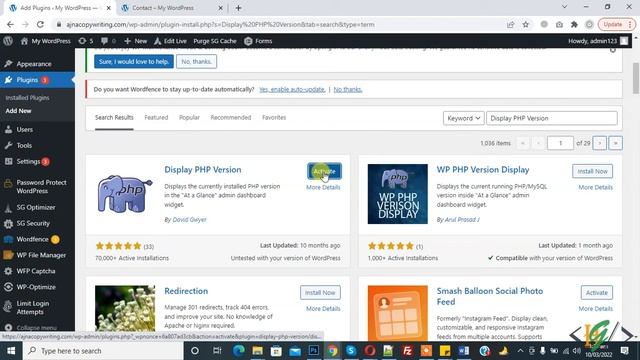640x360 pixels.
Task: Go to Installed Plugins submenu
Action: click(x=27, y=98)
